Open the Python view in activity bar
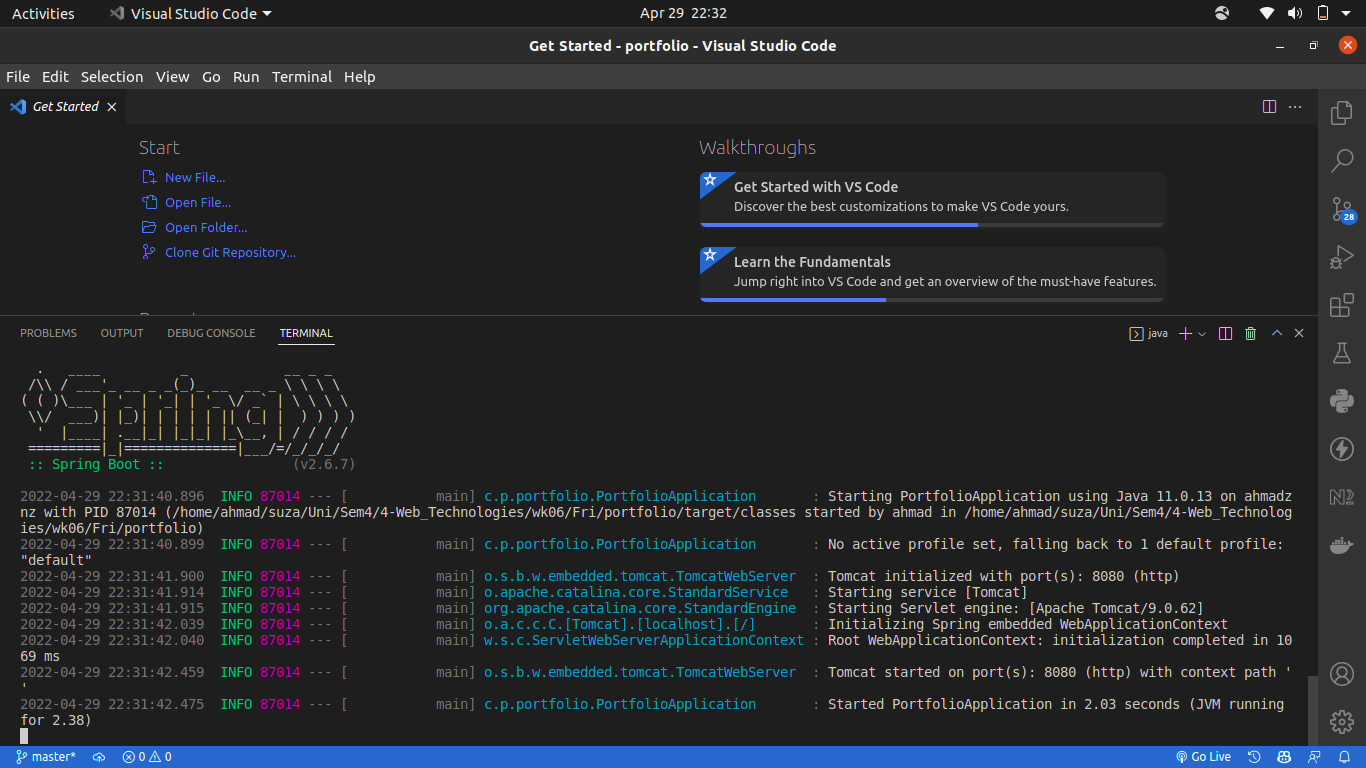Viewport: 1366px width, 768px height. pyautogui.click(x=1342, y=401)
